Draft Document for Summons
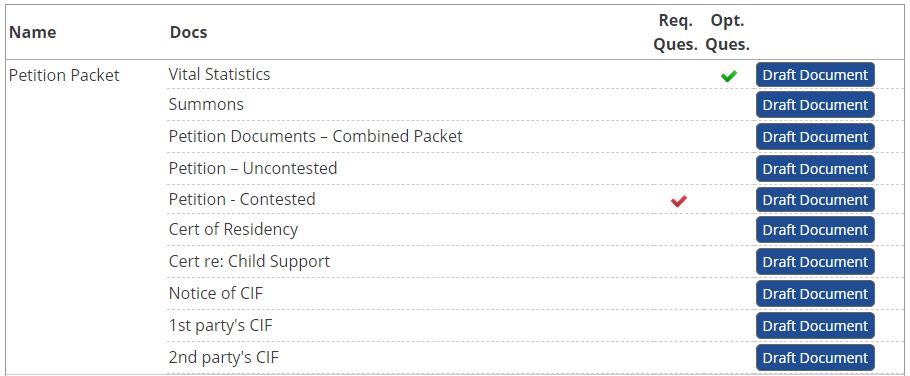Image resolution: width=910 pixels, height=376 pixels. tap(815, 105)
